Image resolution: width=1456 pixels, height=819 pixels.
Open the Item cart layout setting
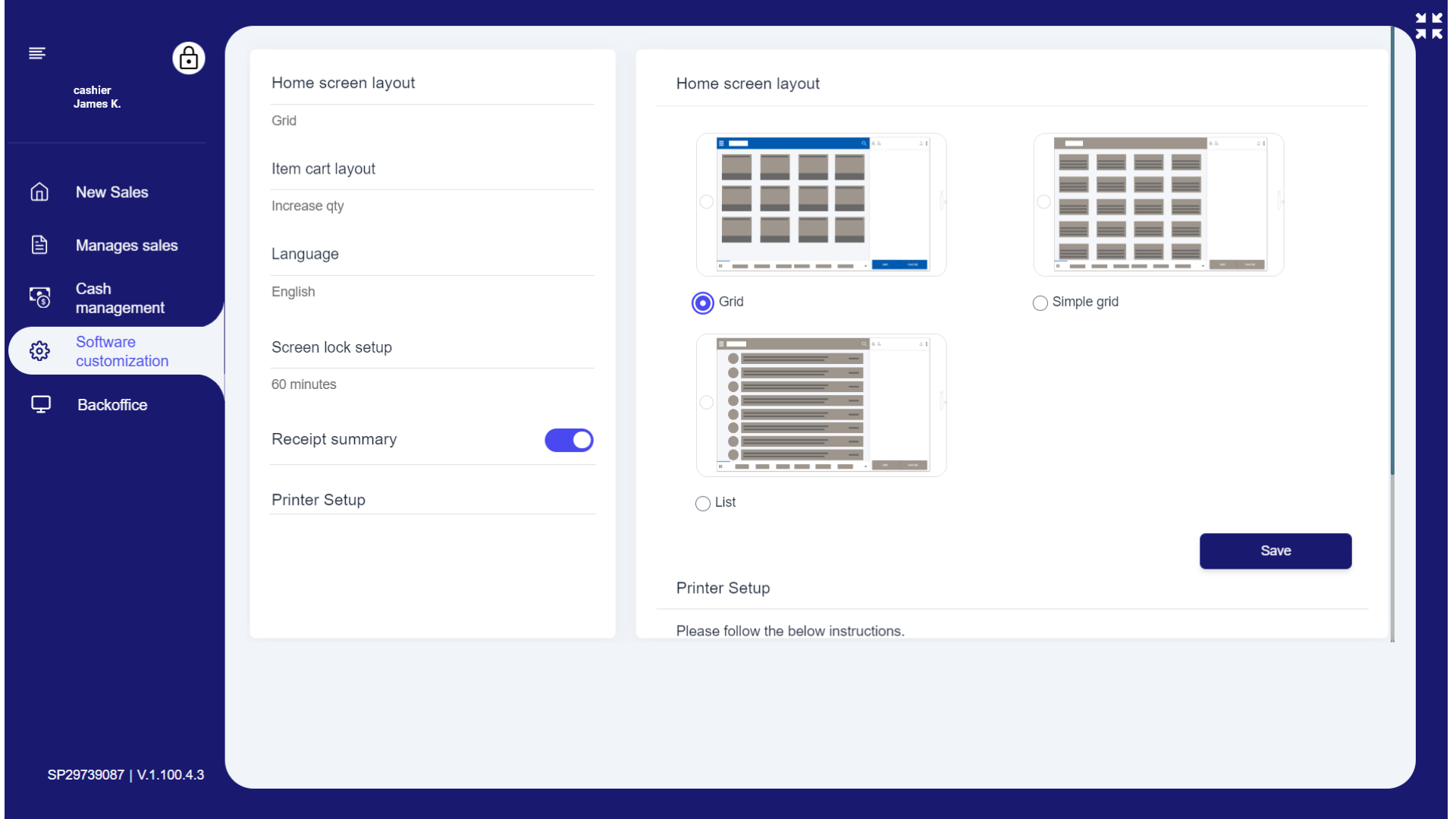tap(324, 169)
